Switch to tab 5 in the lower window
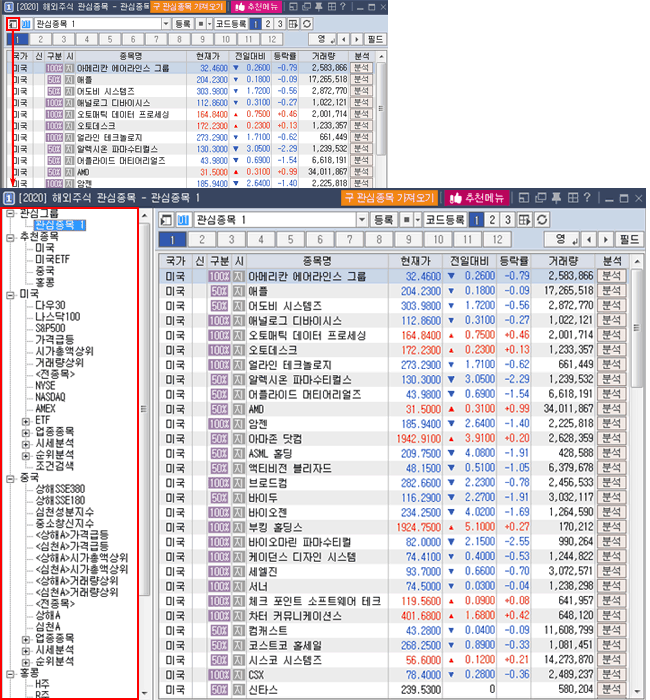 [291, 240]
